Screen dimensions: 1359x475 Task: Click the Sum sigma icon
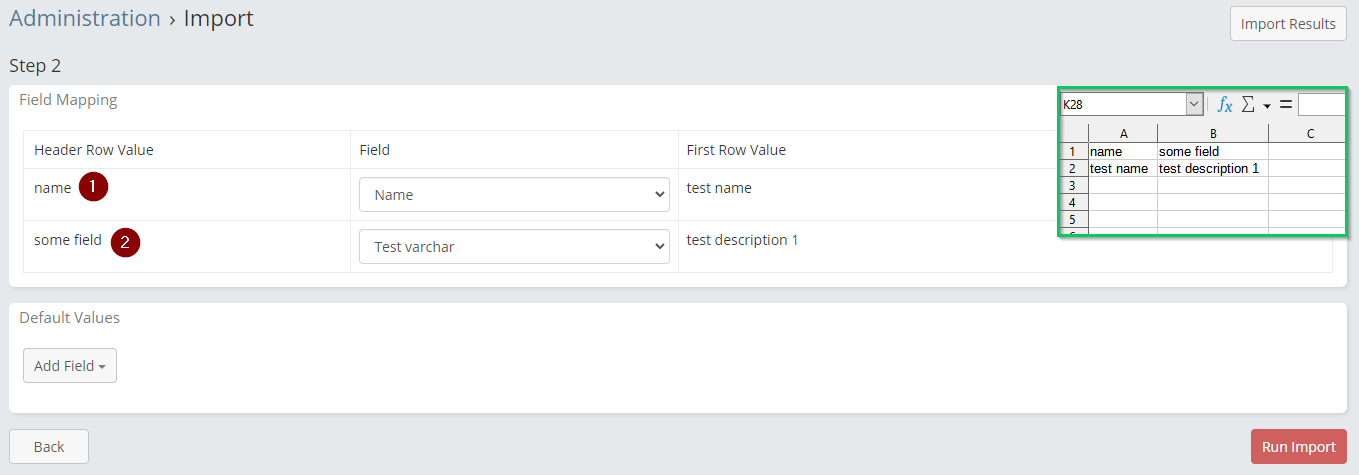pyautogui.click(x=1248, y=105)
